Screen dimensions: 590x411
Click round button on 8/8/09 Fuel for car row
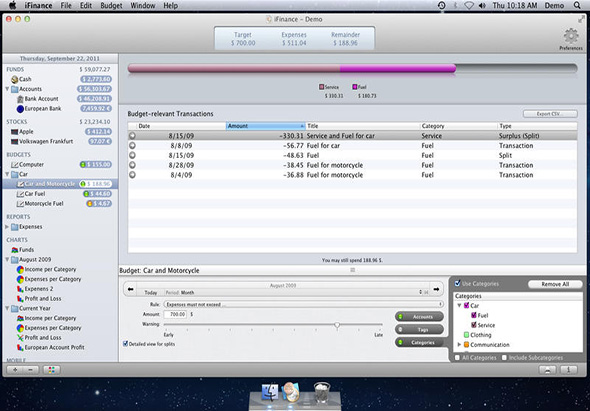[132, 146]
